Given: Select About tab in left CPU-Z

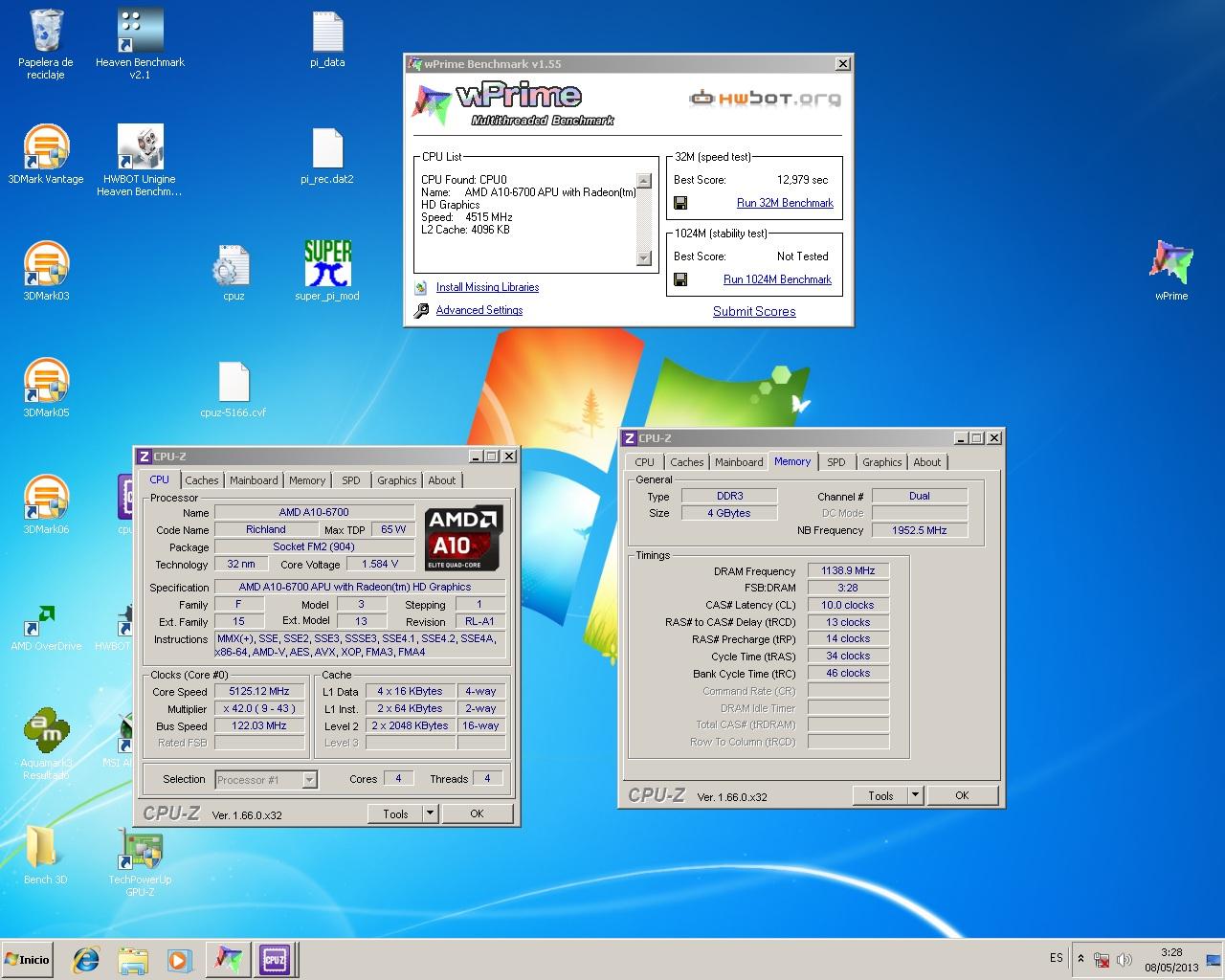Looking at the screenshot, I should pos(442,480).
